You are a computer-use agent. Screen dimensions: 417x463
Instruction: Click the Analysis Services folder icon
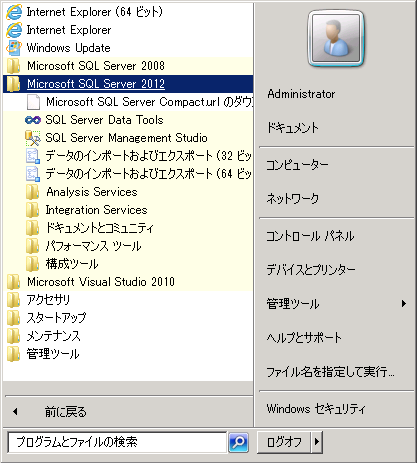33,192
